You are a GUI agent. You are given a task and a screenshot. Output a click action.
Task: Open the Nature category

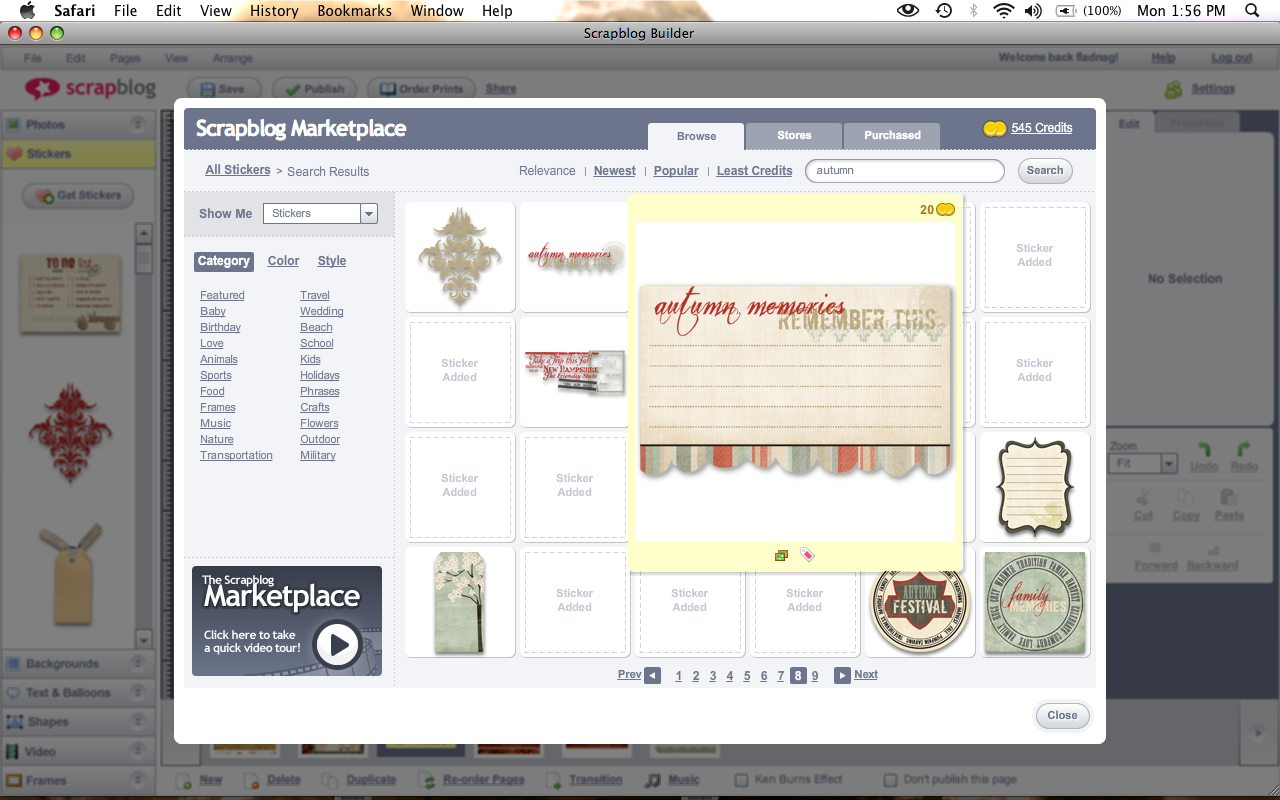point(217,439)
